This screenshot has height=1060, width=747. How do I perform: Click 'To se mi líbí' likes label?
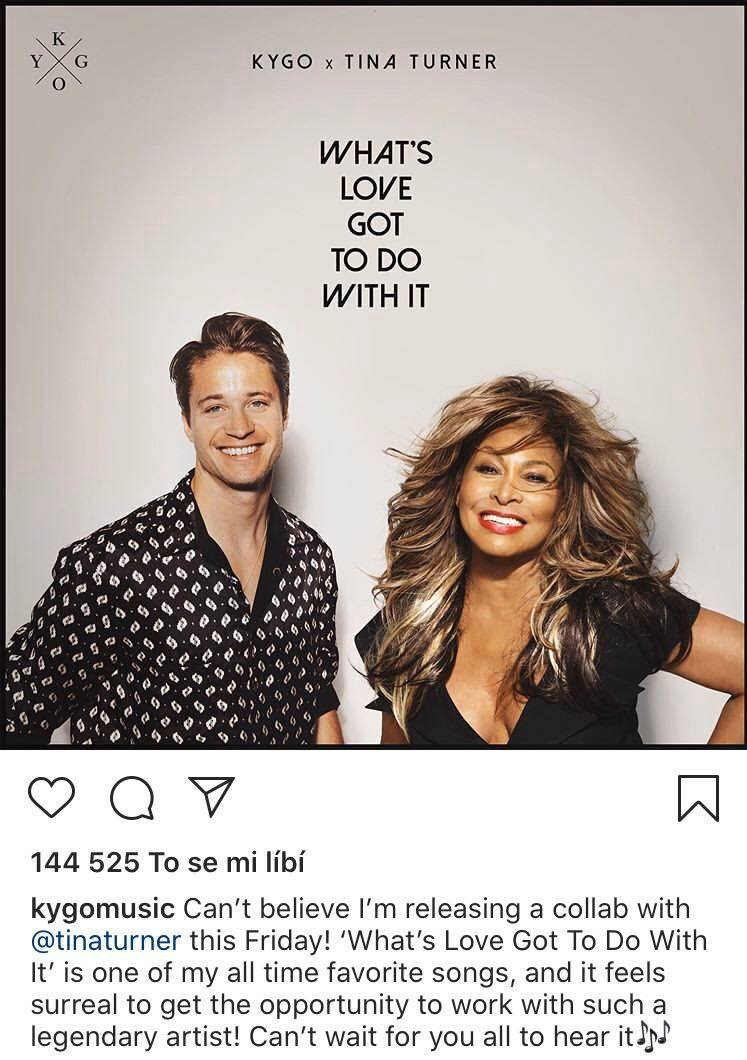click(226, 863)
